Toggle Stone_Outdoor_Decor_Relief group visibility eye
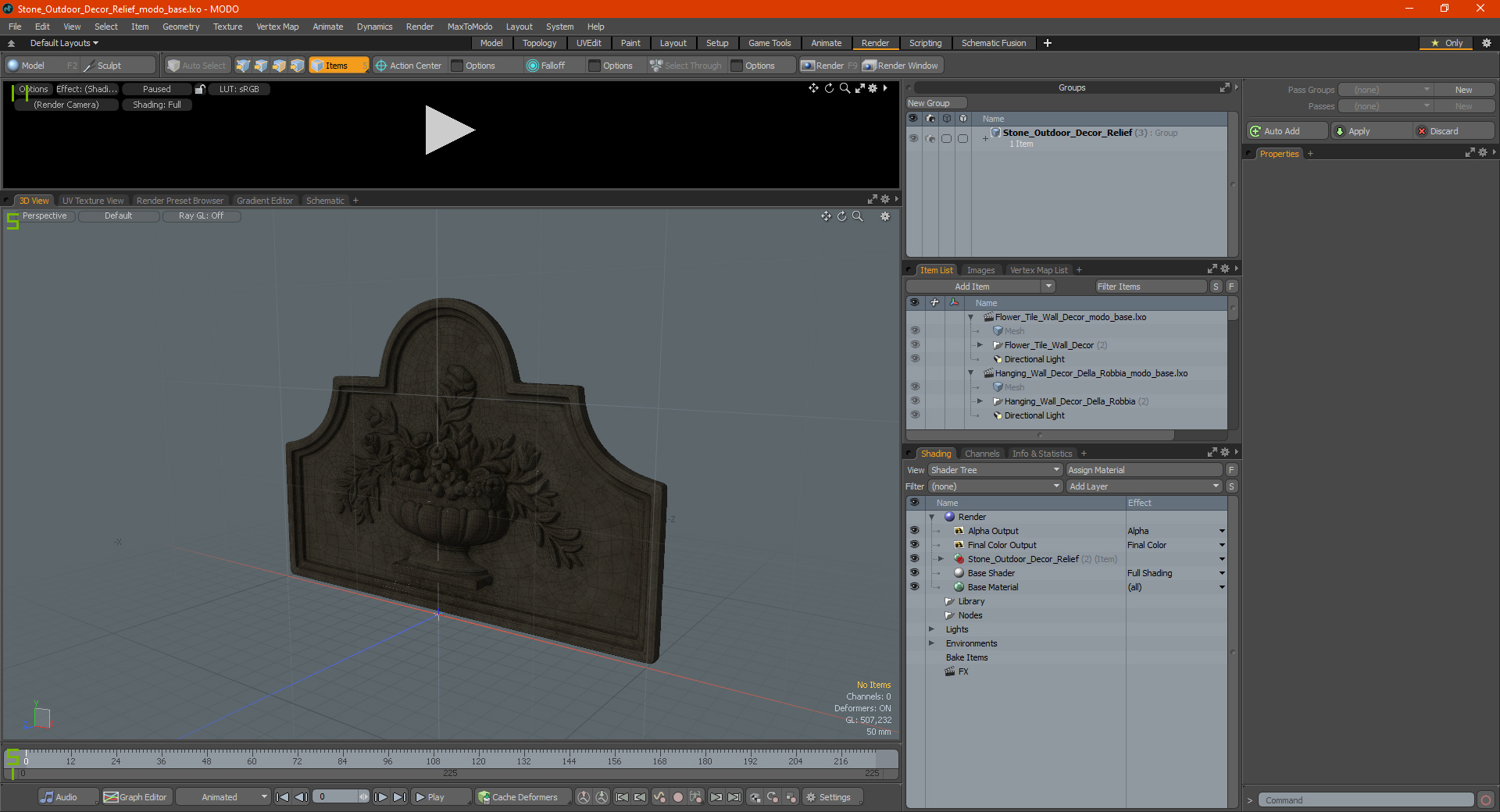Viewport: 1500px width, 812px height. click(x=913, y=138)
